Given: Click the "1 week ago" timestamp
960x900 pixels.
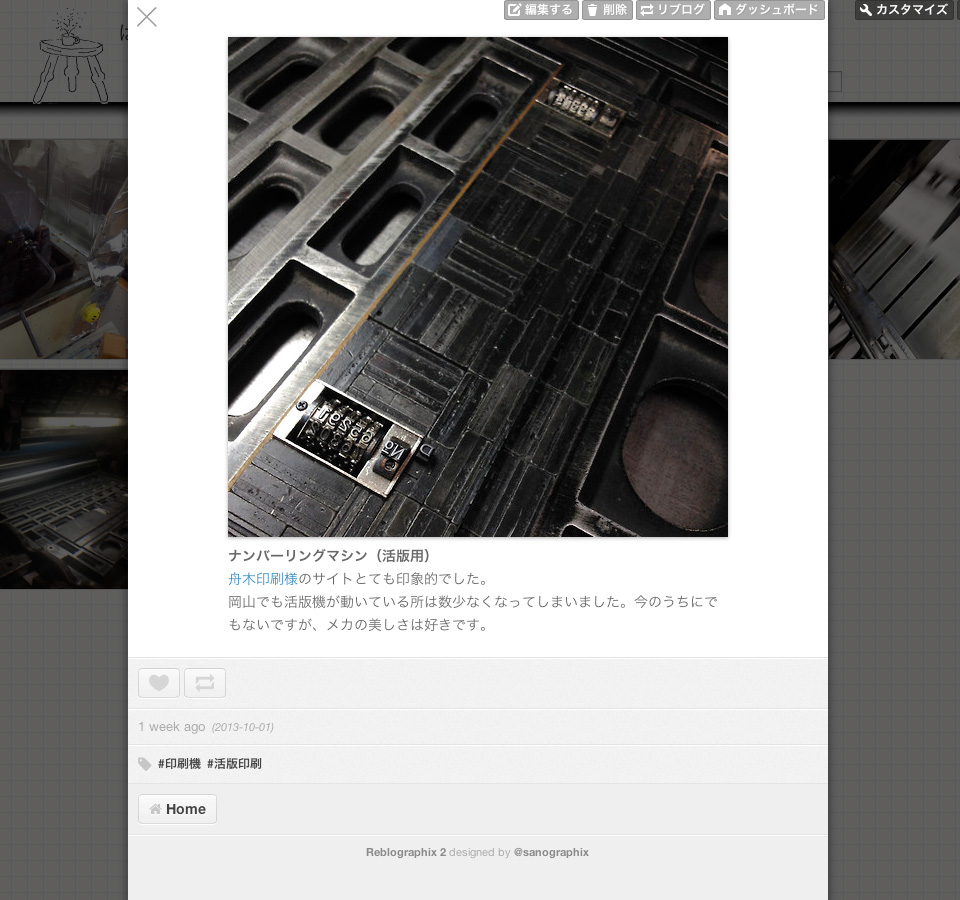Looking at the screenshot, I should point(171,727).
